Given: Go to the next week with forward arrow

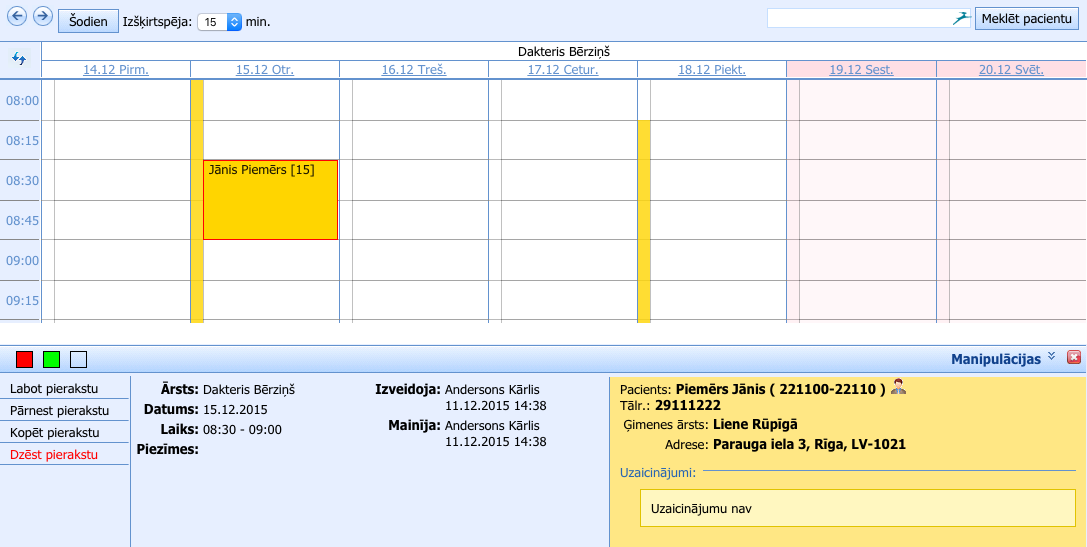Looking at the screenshot, I should (42, 16).
